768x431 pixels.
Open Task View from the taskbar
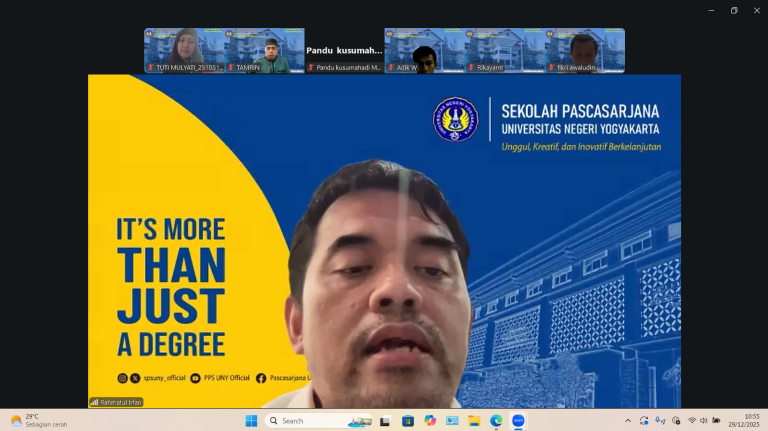coord(385,421)
